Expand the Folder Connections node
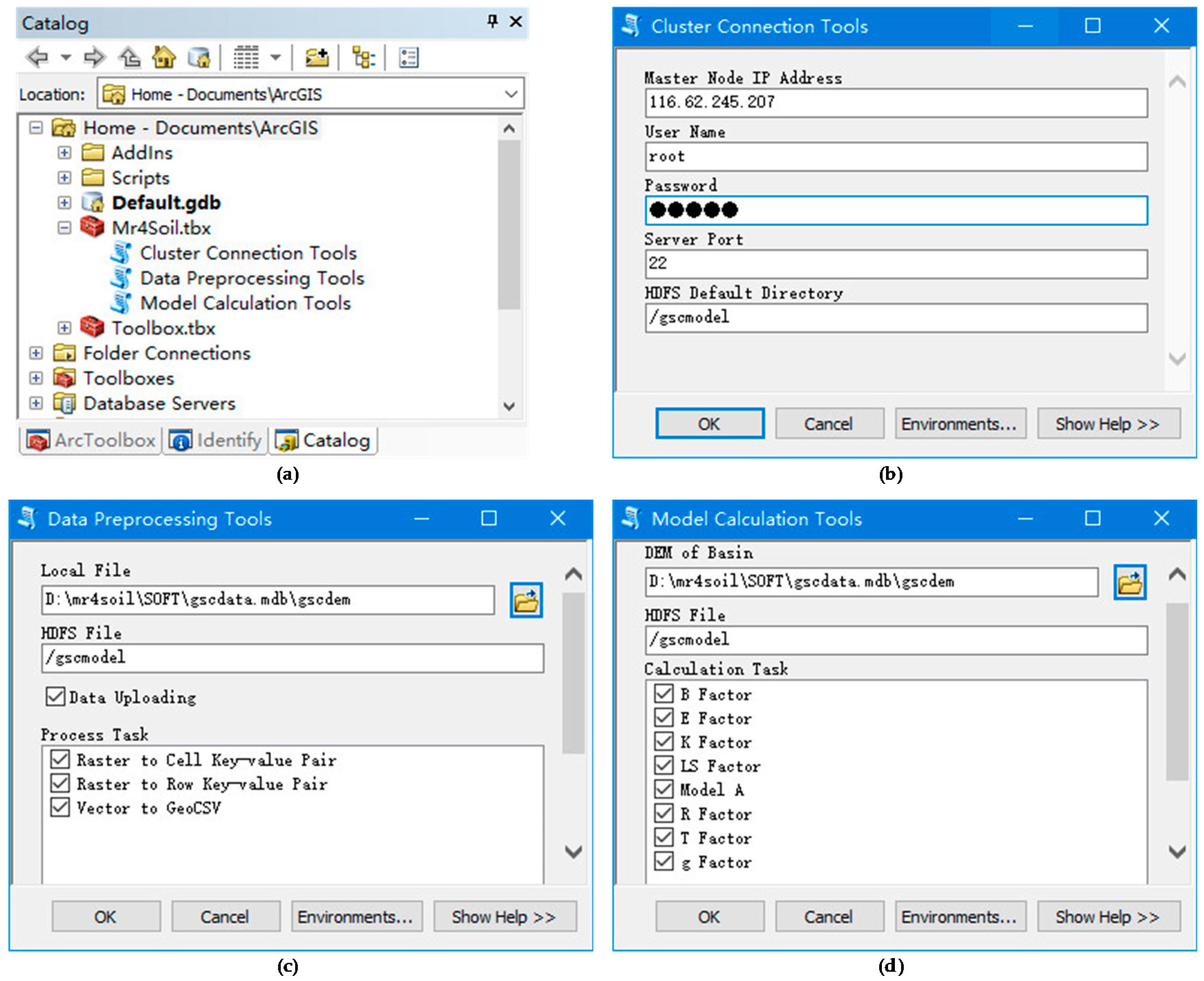Viewport: 1204px width, 981px height. 36,353
